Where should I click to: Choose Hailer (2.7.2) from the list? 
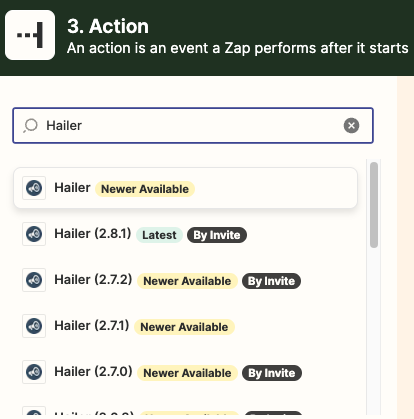click(x=185, y=280)
